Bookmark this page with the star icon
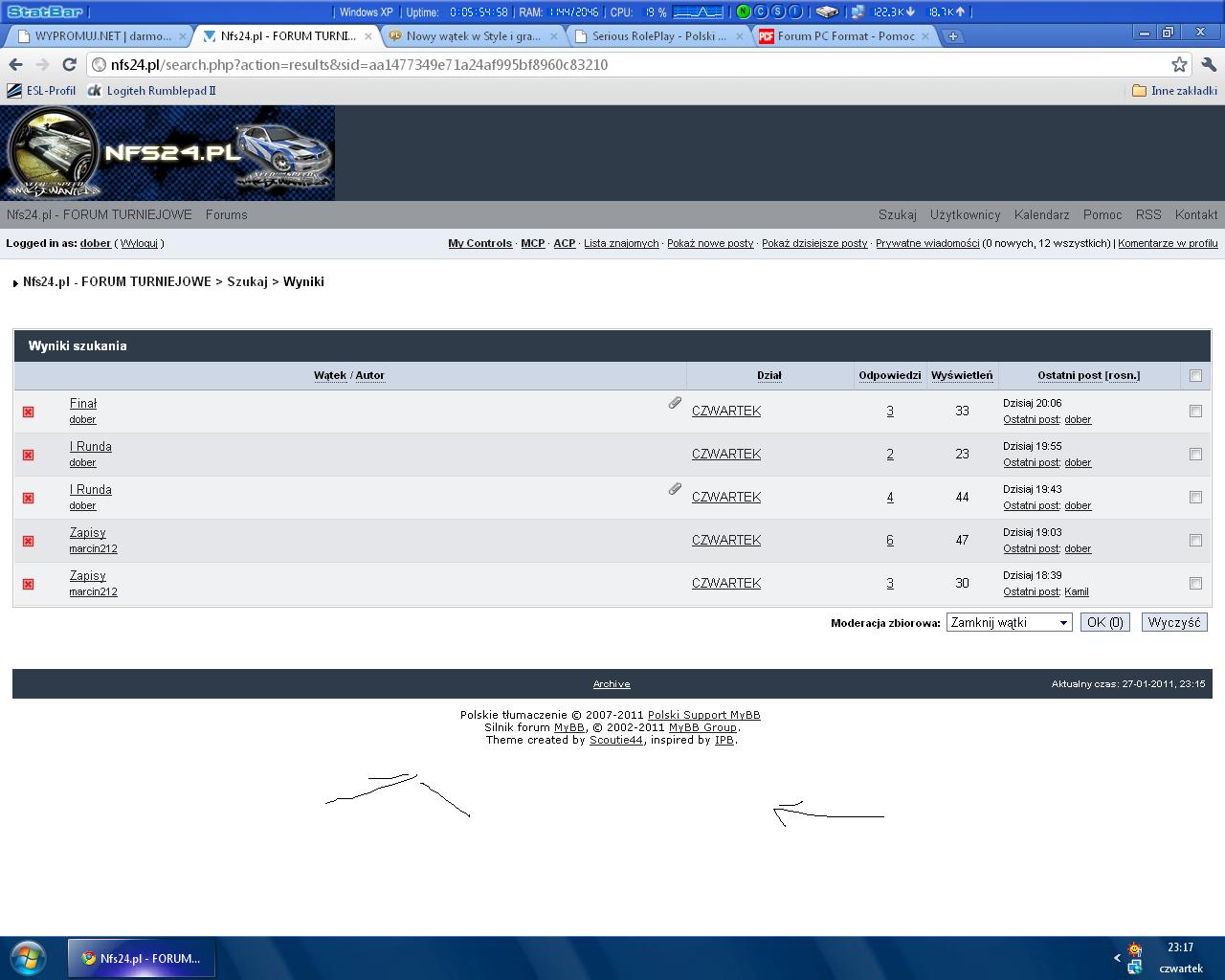The image size is (1225, 980). click(x=1179, y=64)
